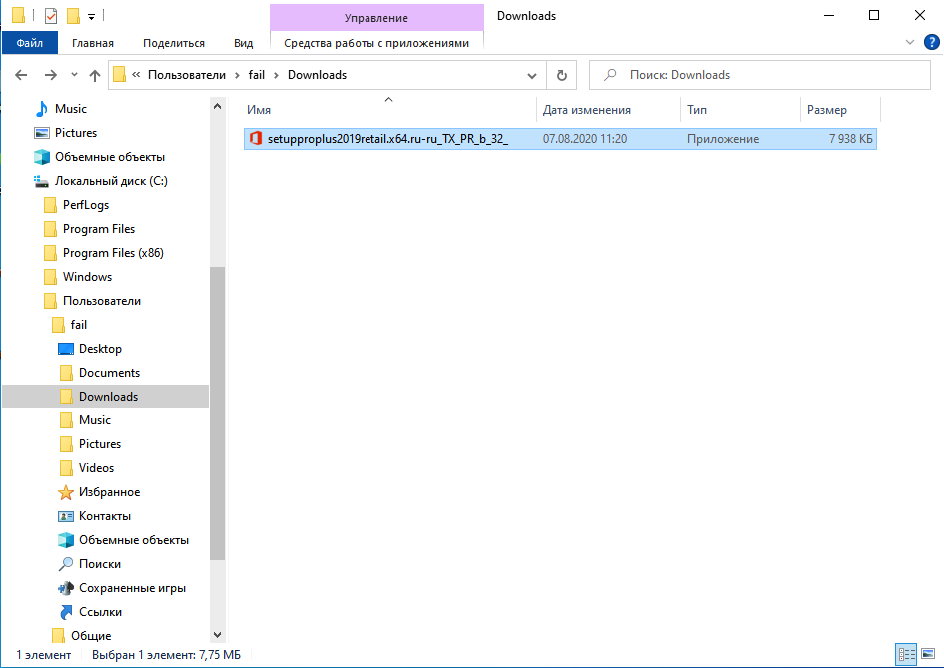Select Средства работы с приложениями tab
The width and height of the screenshot is (944, 668).
point(376,43)
